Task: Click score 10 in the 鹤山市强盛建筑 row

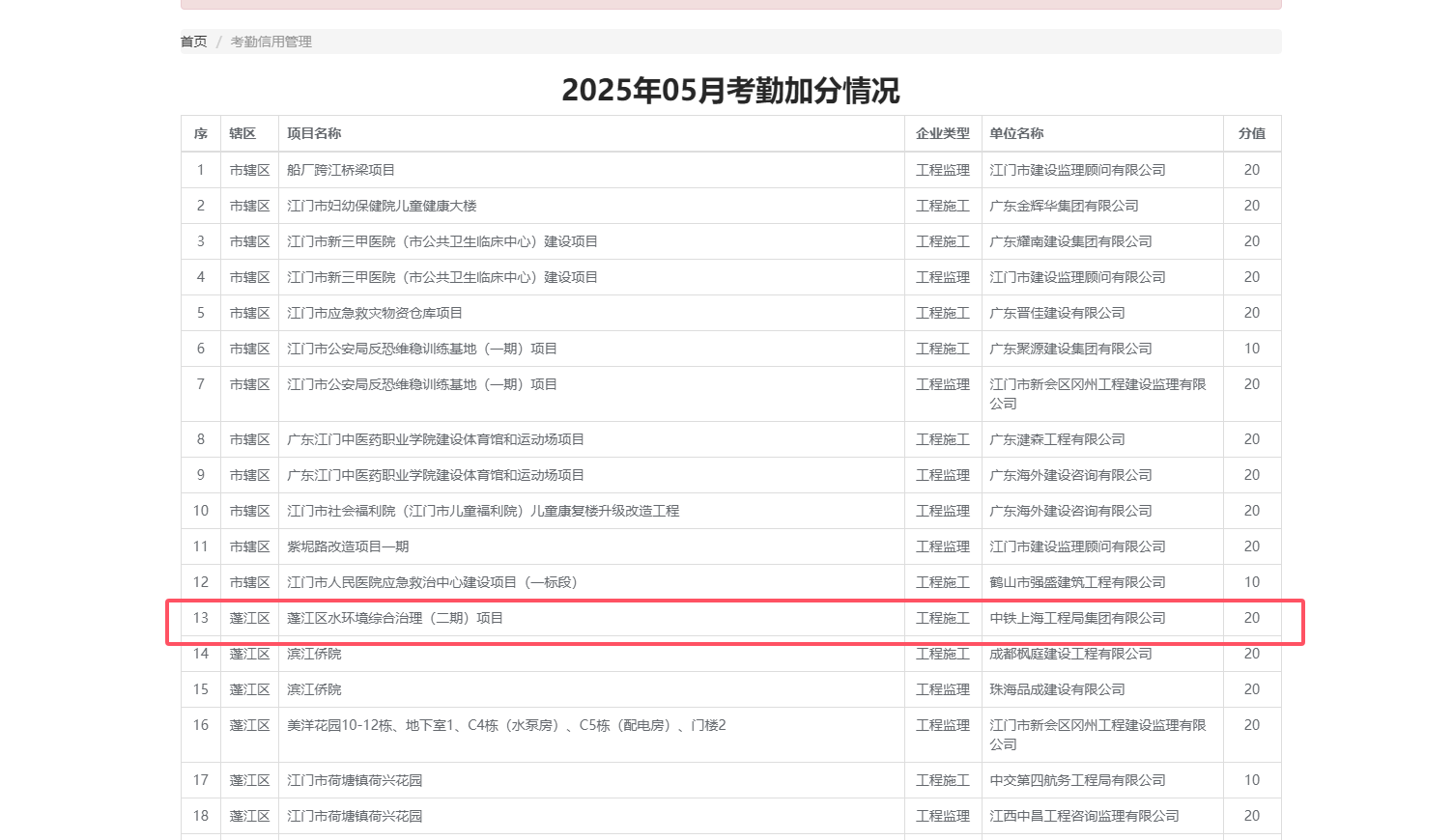Action: (x=1252, y=582)
